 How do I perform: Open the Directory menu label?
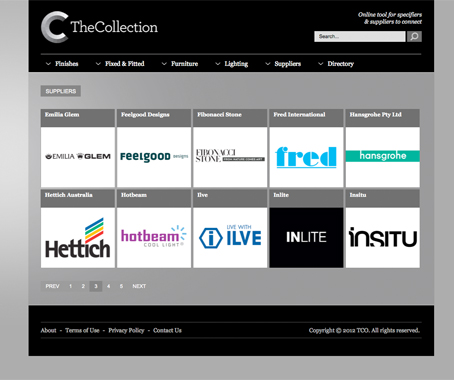pos(340,64)
